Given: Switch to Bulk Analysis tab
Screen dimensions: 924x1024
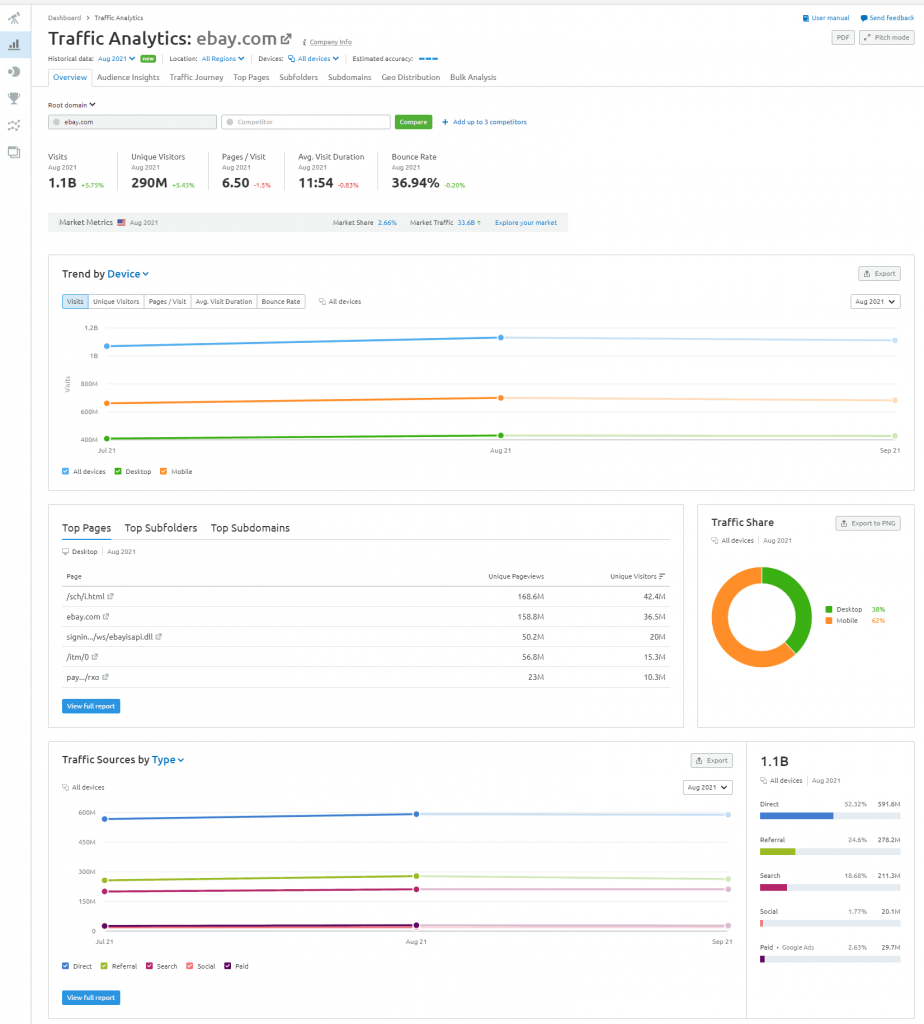Looking at the screenshot, I should pyautogui.click(x=473, y=78).
